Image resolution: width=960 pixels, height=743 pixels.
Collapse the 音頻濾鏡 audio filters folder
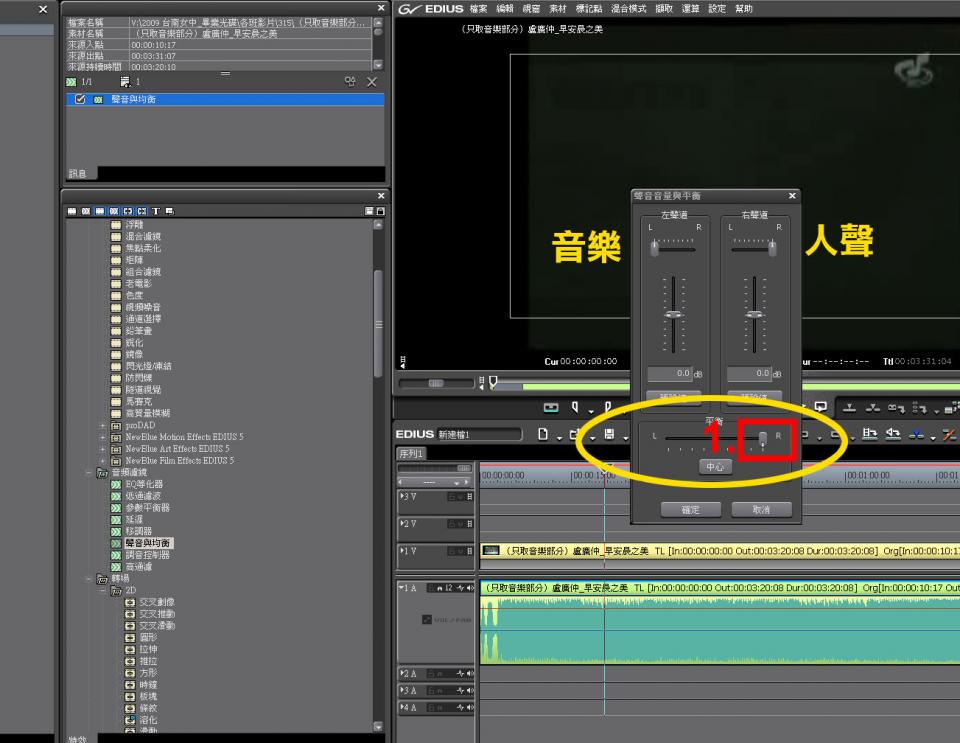pos(89,472)
